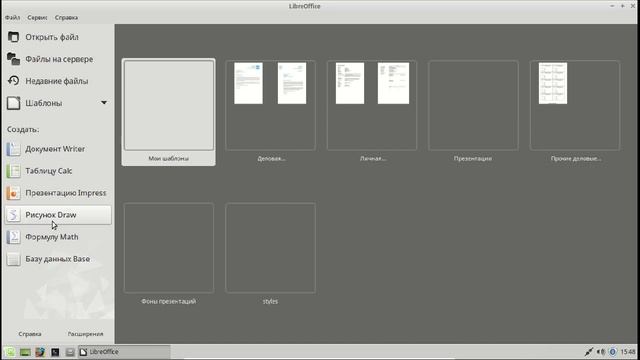Click Файлы на сервере button
The width and height of the screenshot is (640, 360).
58,59
